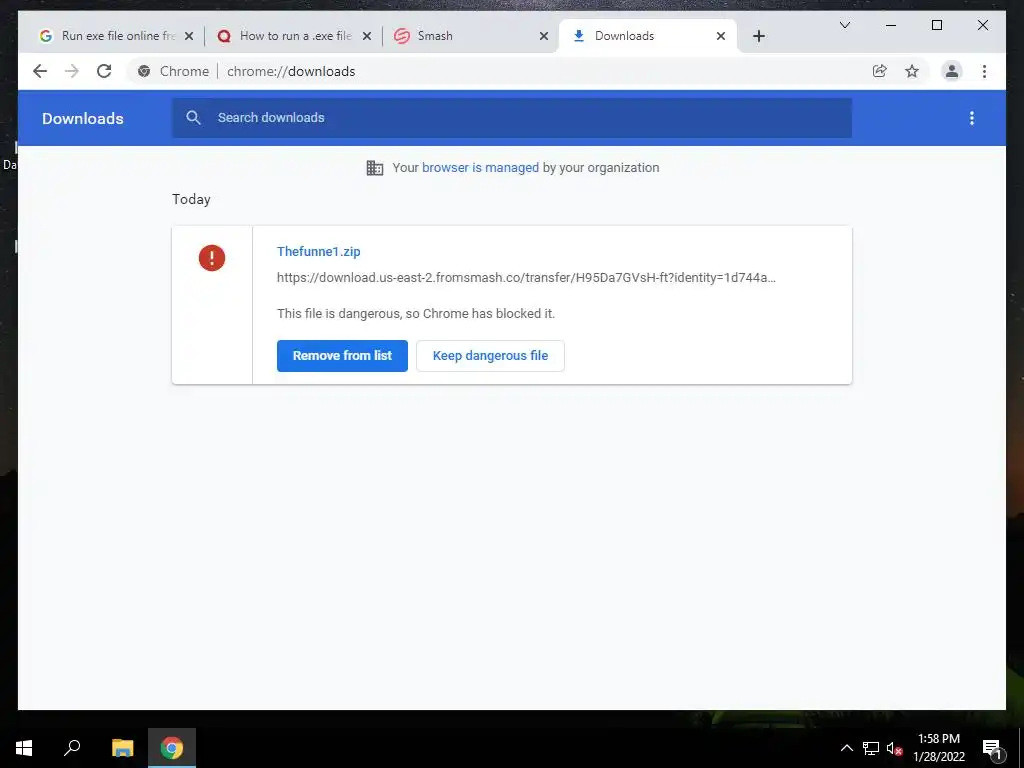Choose Keep dangerous file
This screenshot has width=1024, height=768.
click(490, 356)
